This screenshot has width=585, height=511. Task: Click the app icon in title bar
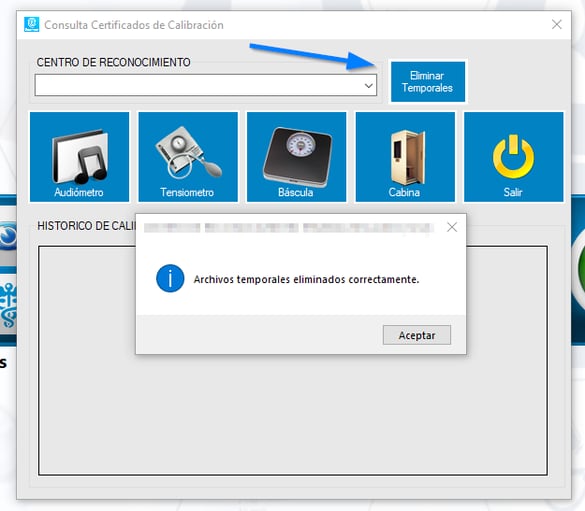tap(31, 25)
